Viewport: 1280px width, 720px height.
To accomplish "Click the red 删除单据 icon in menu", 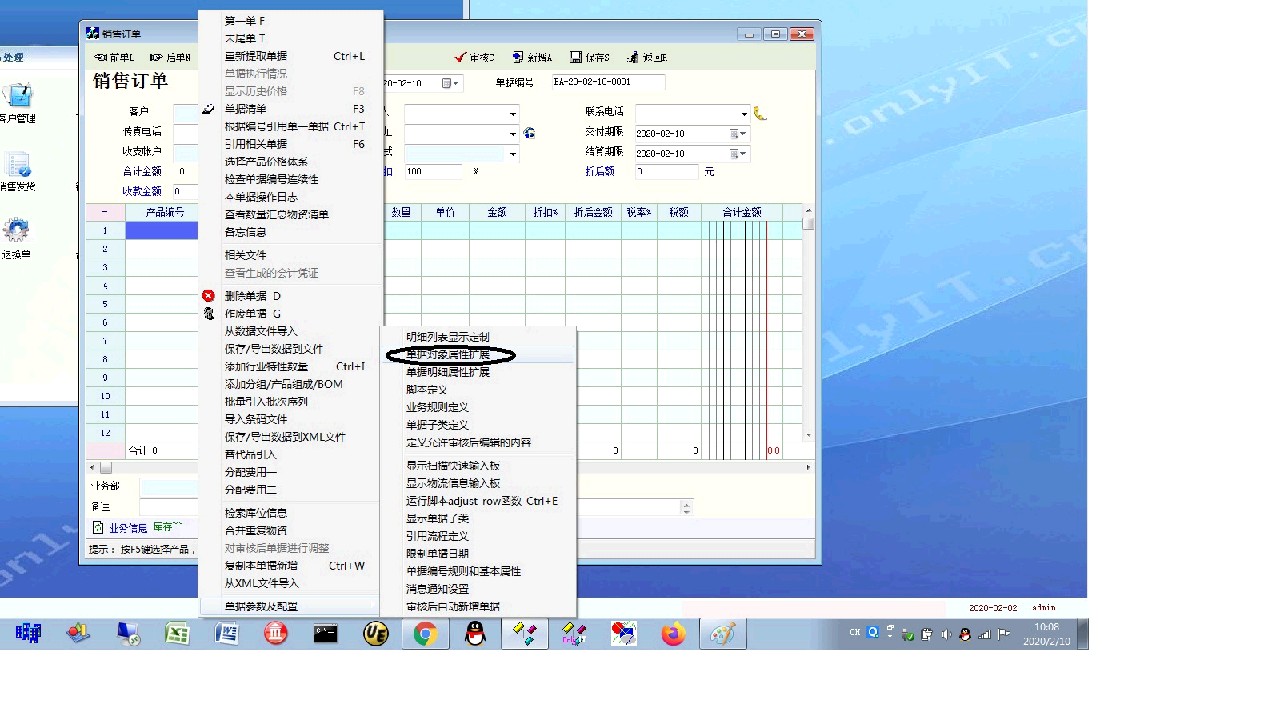I will point(208,296).
